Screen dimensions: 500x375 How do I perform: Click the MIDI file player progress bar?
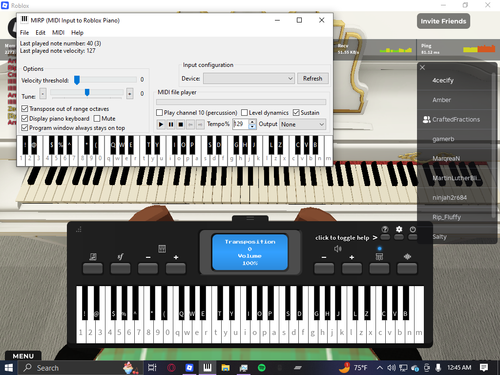(241, 102)
